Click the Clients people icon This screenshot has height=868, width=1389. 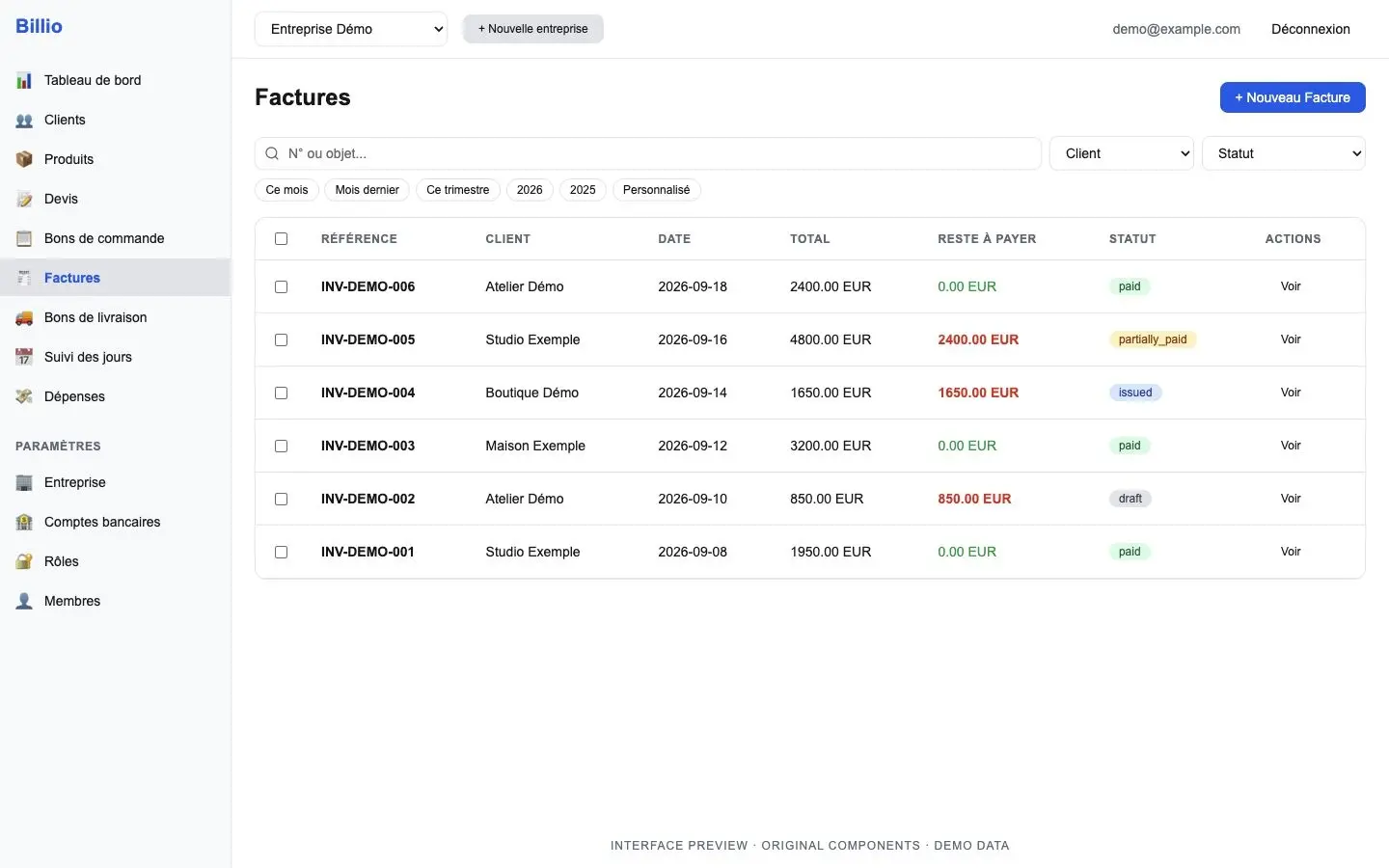tap(24, 121)
